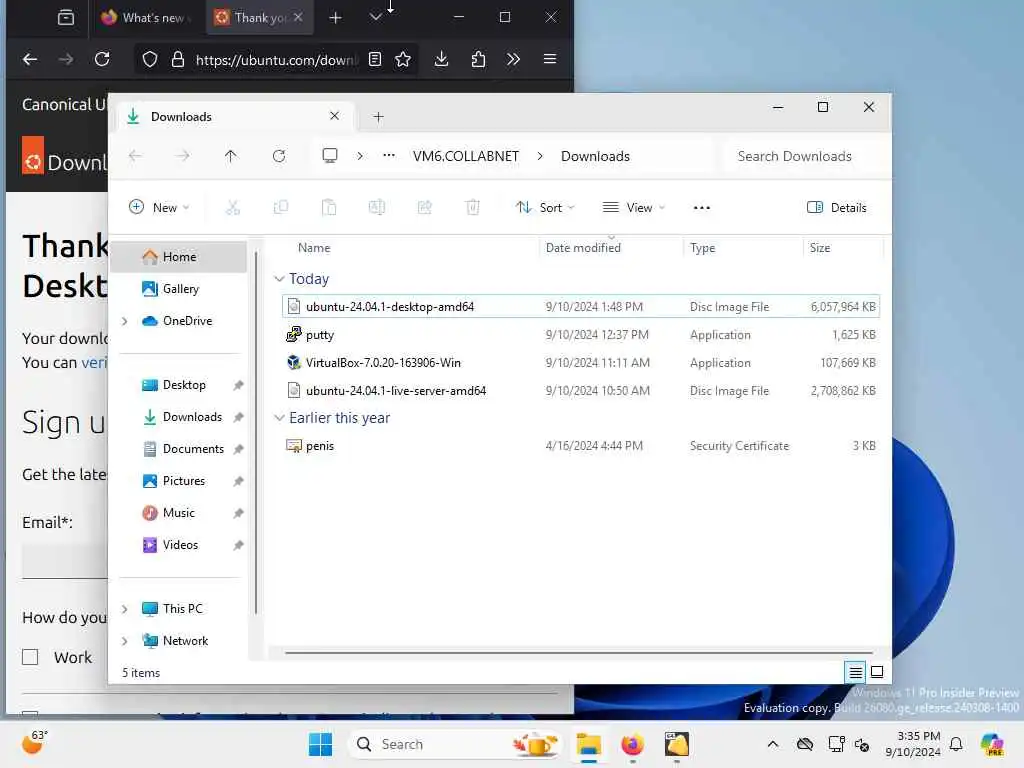The image size is (1024, 768).
Task: Select Gallery in Explorer sidebar
Action: coord(179,289)
